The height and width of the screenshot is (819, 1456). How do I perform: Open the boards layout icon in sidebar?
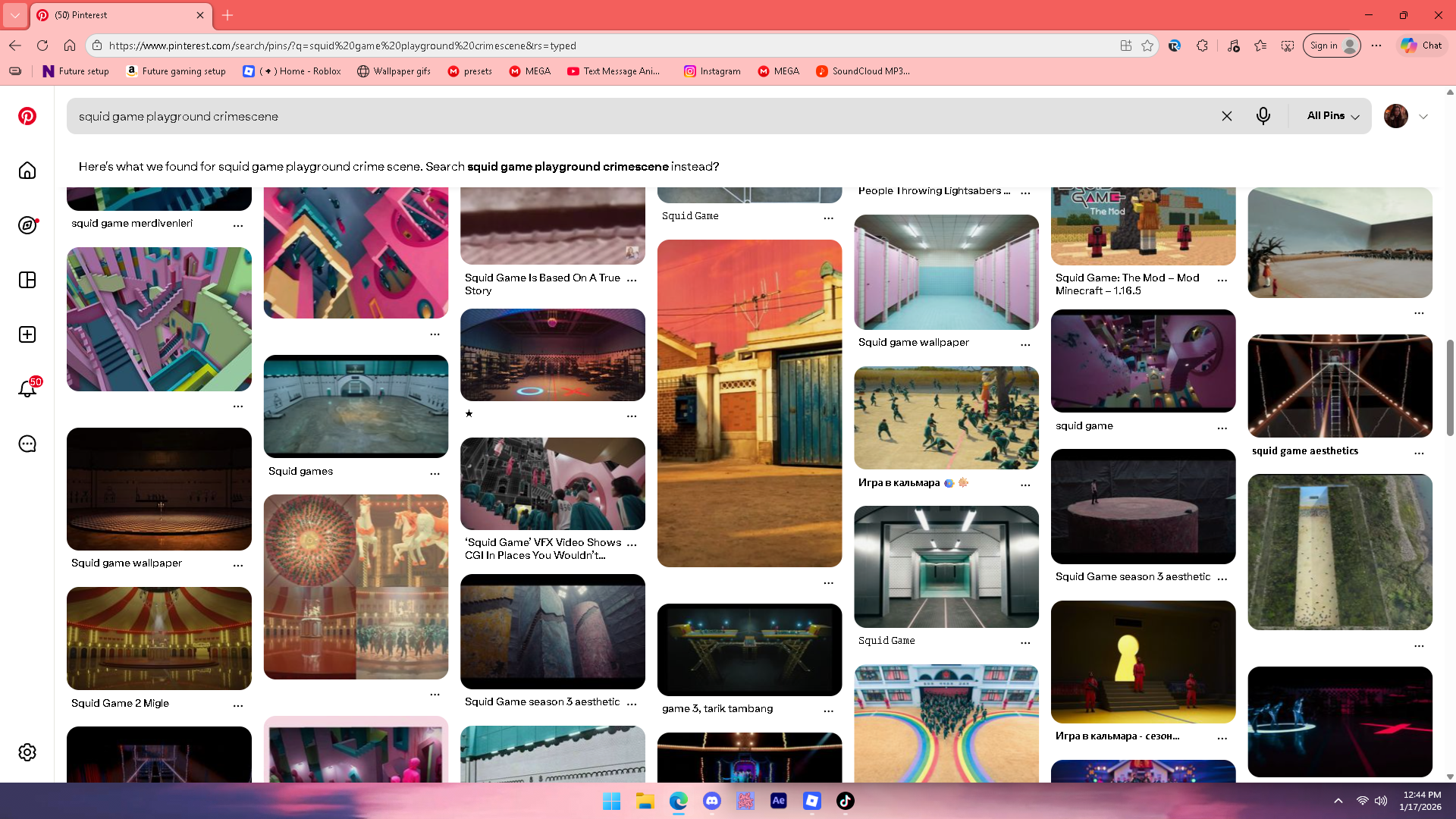[27, 280]
